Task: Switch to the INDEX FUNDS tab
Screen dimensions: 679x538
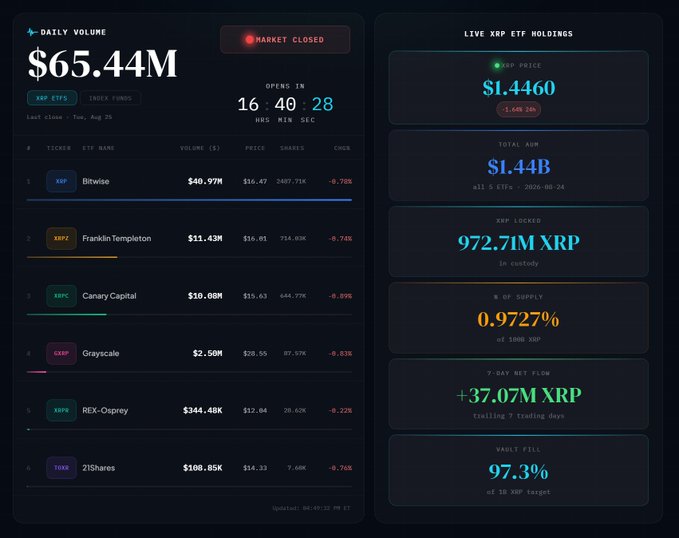Action: (110, 98)
